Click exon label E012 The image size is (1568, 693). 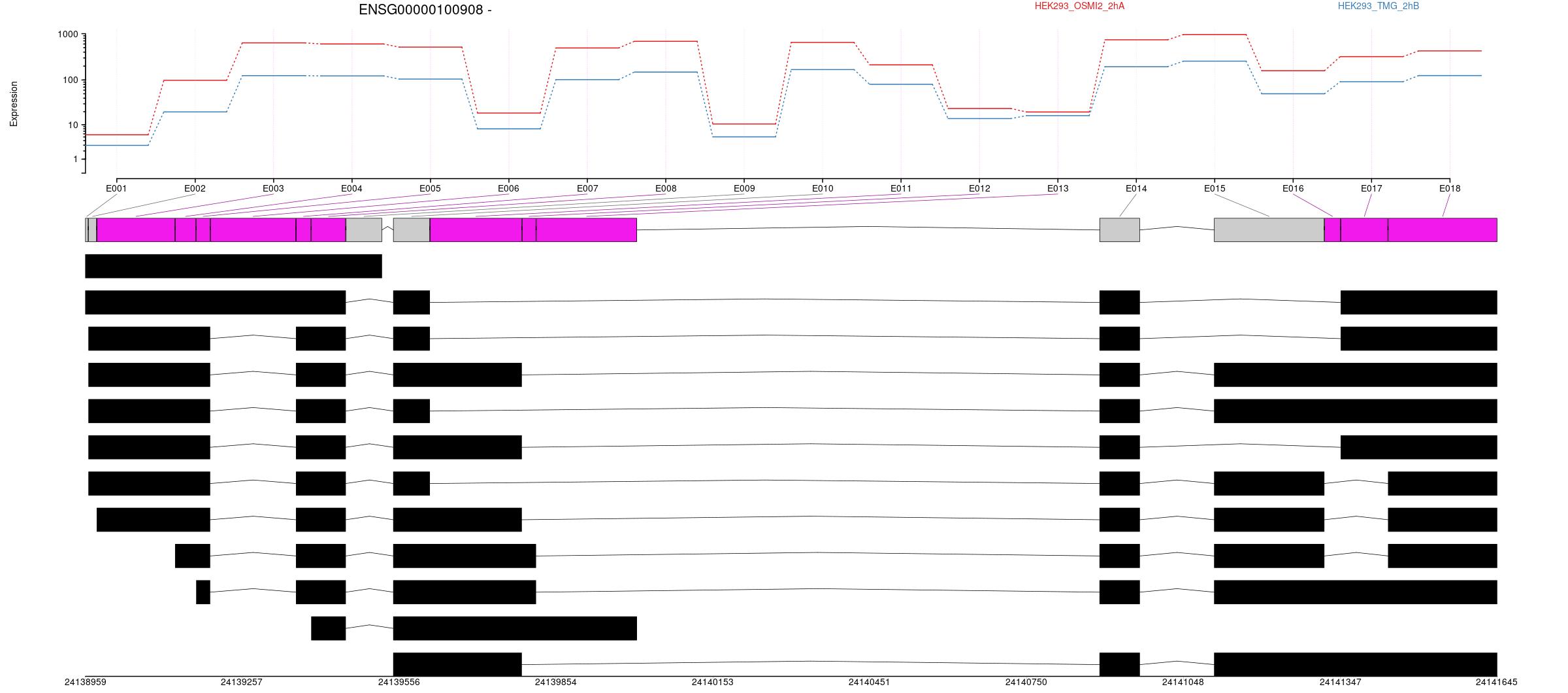tap(979, 188)
